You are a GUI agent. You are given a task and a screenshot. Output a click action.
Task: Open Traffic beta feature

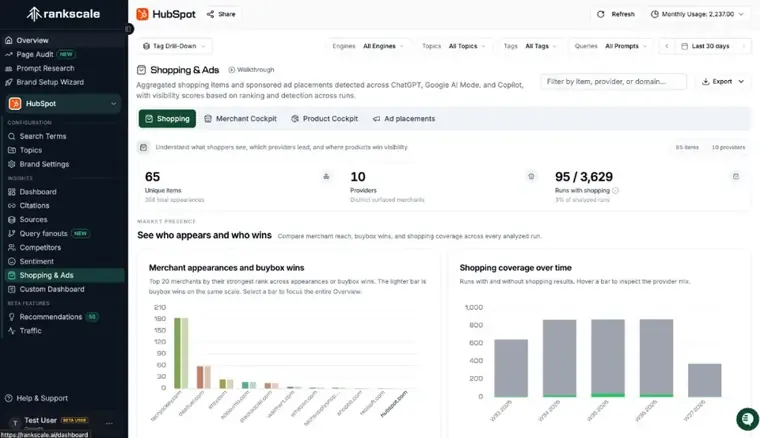pos(31,331)
